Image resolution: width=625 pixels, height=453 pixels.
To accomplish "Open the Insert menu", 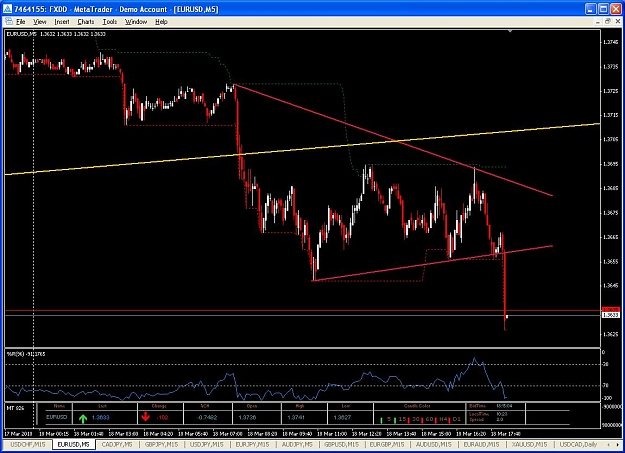I will (x=62, y=22).
